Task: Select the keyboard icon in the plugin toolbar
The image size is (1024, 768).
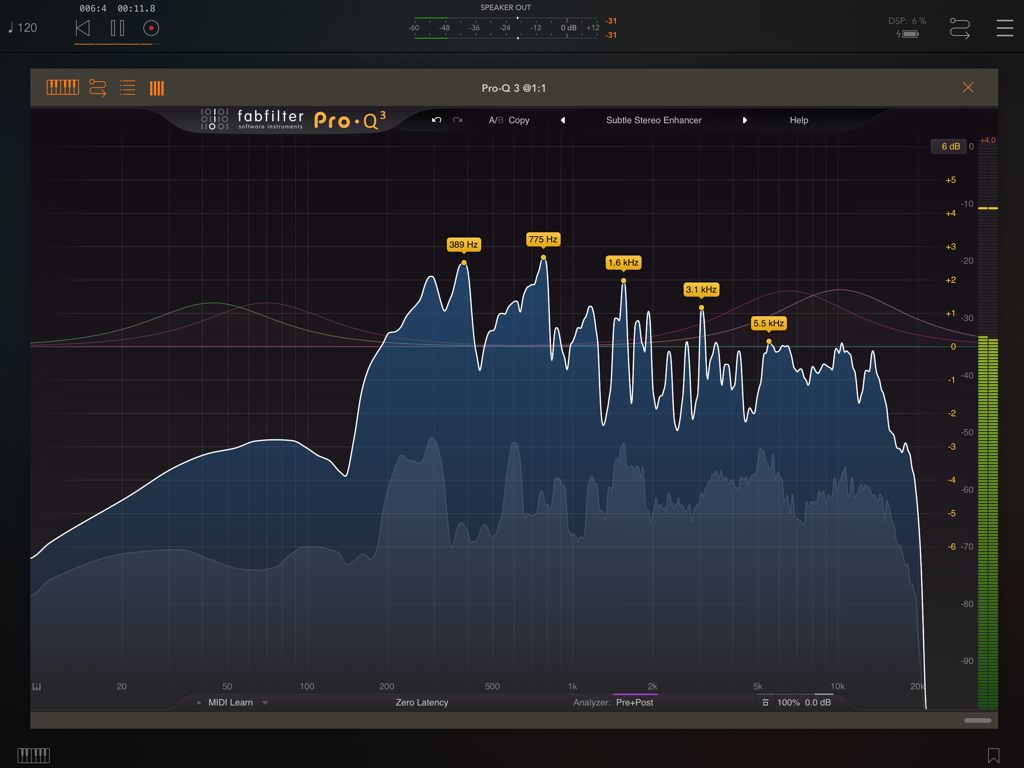Action: tap(62, 88)
